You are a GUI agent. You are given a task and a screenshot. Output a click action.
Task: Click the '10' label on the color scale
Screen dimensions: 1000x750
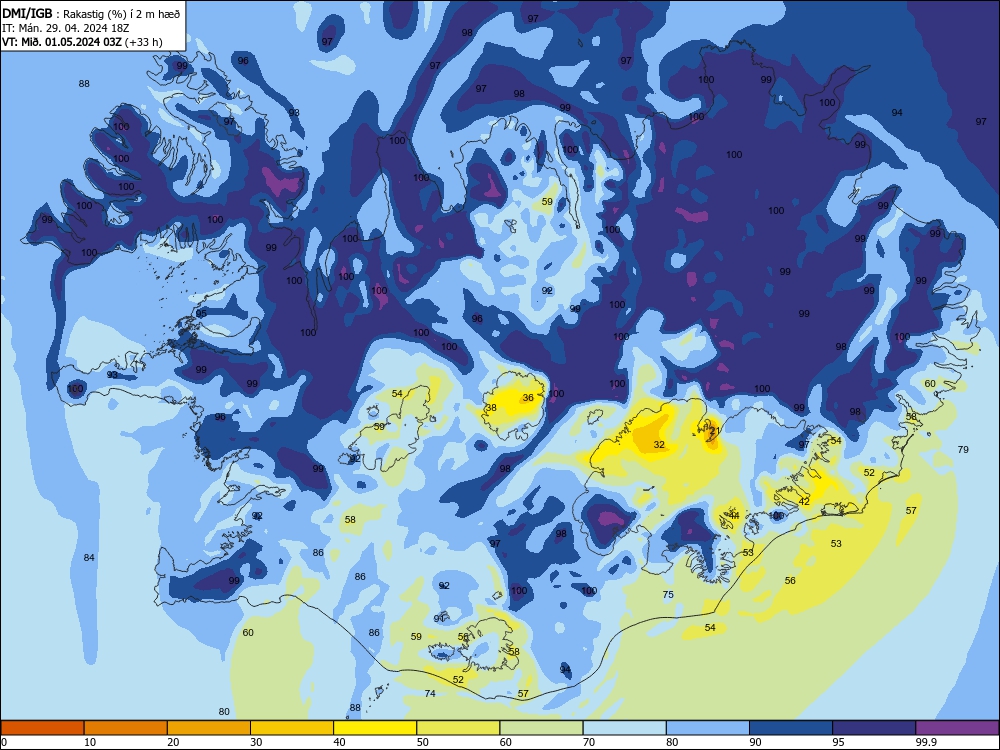coord(90,742)
